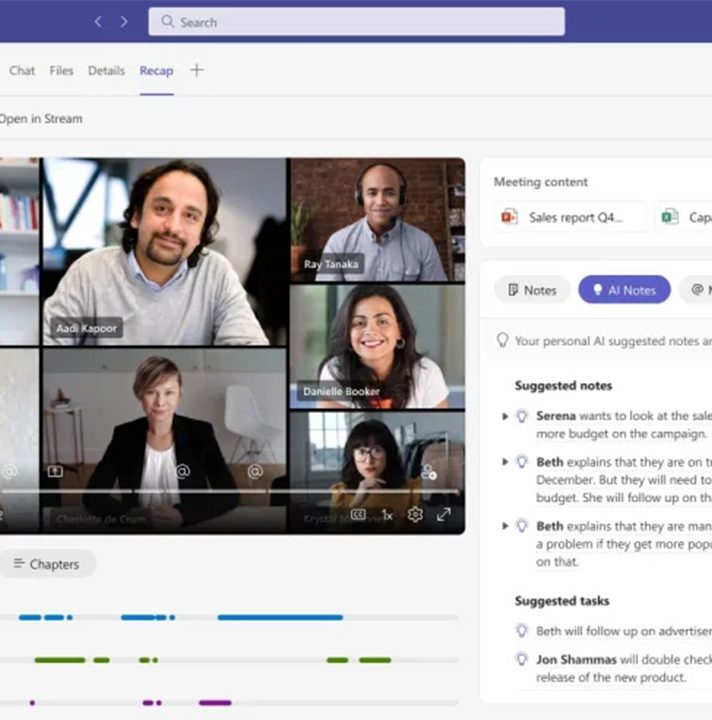Click the name 'Serena' in suggested notes
Viewport: 712px width, 720px height.
coord(556,416)
